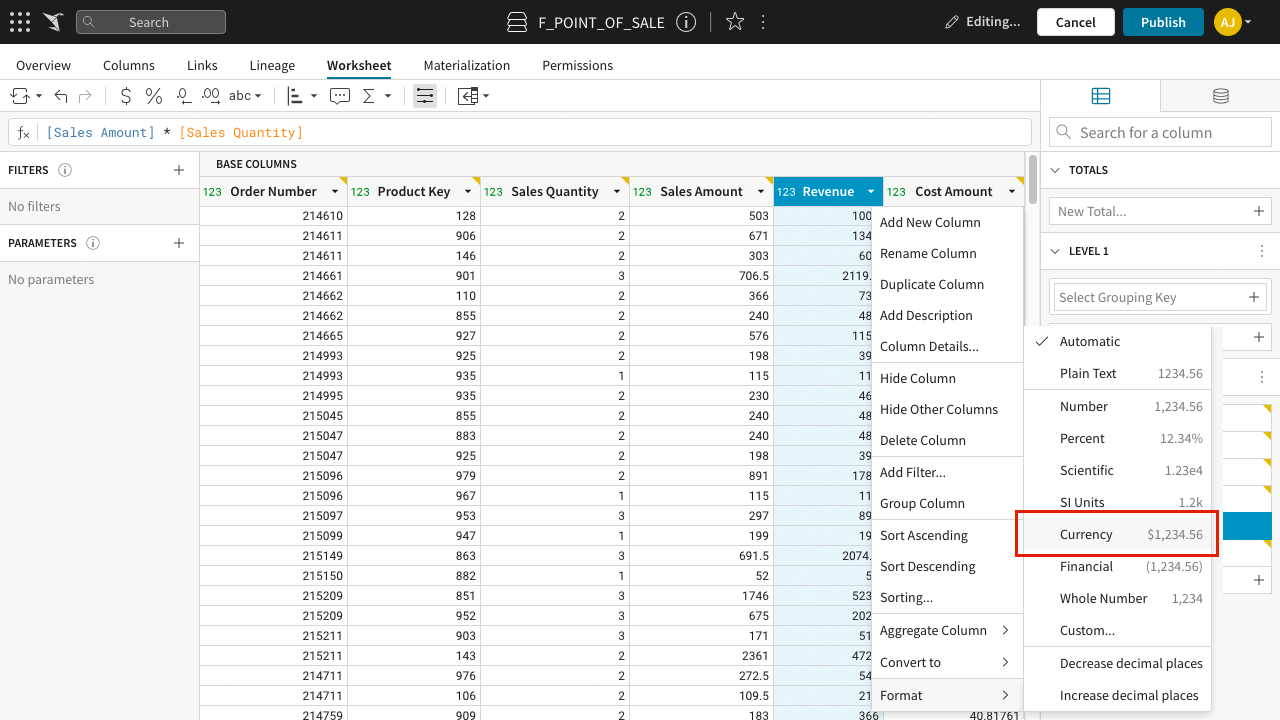Select Percent format option

(x=1117, y=438)
